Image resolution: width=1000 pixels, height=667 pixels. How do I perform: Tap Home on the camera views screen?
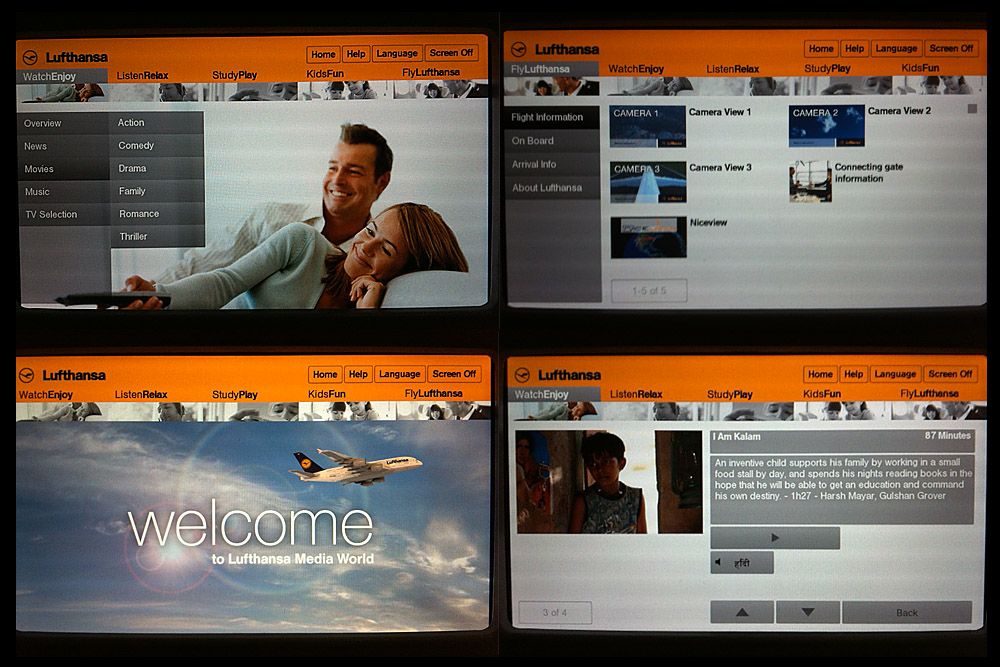(821, 48)
